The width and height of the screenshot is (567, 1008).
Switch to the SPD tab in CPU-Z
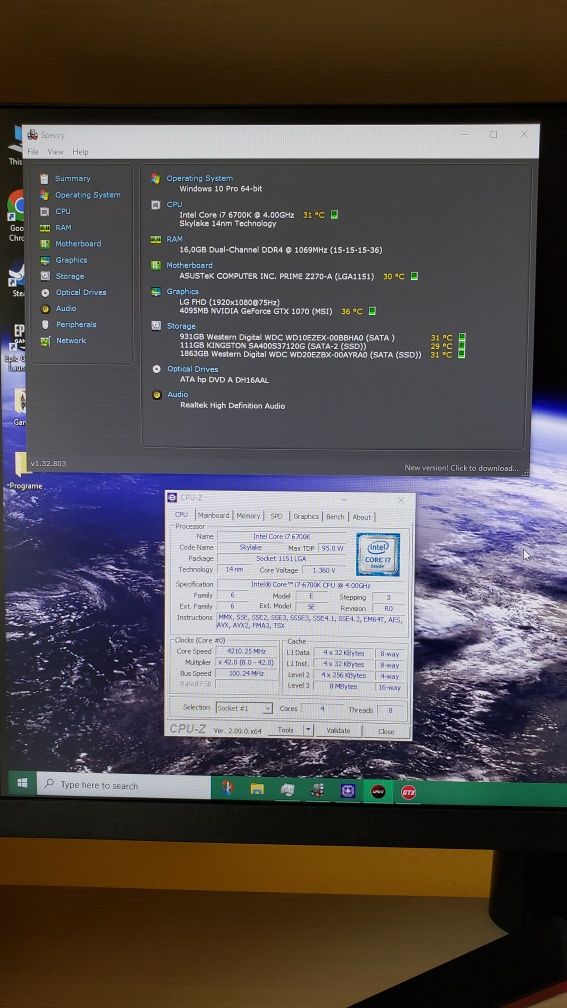276,516
